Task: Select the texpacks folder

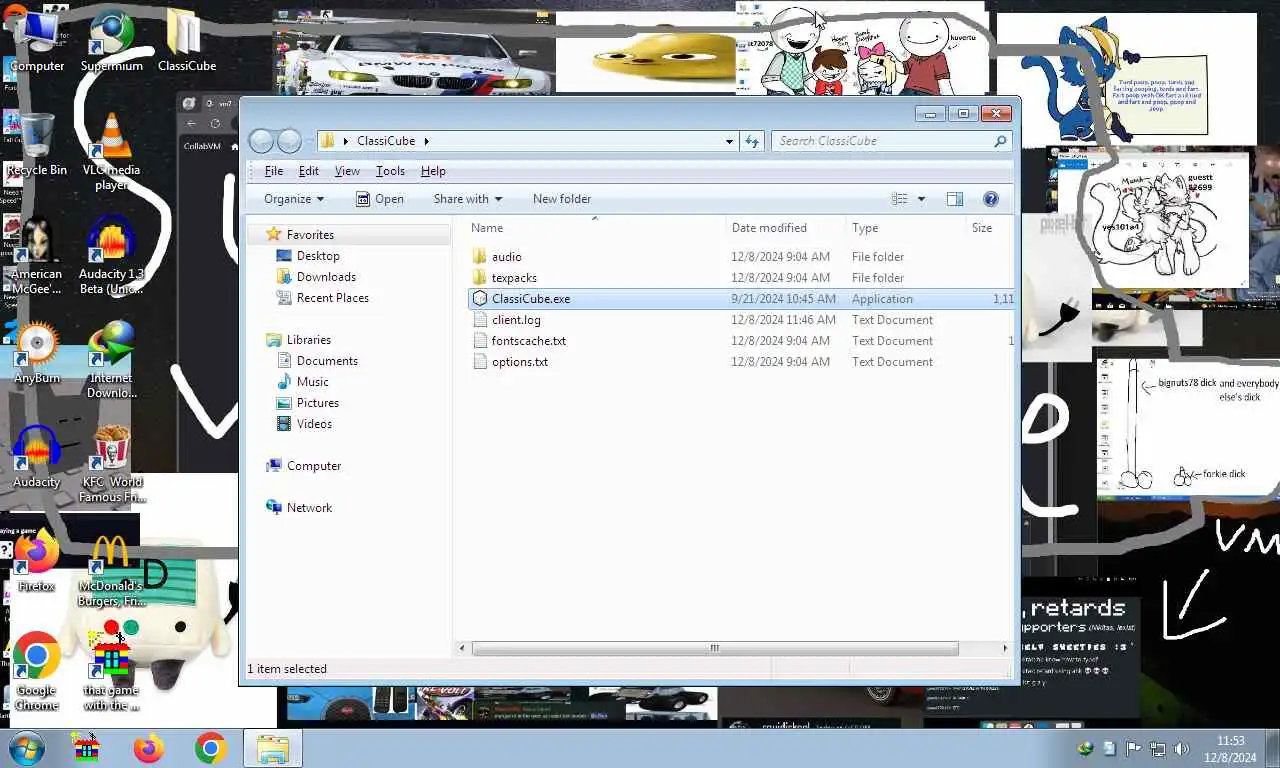Action: pos(514,278)
